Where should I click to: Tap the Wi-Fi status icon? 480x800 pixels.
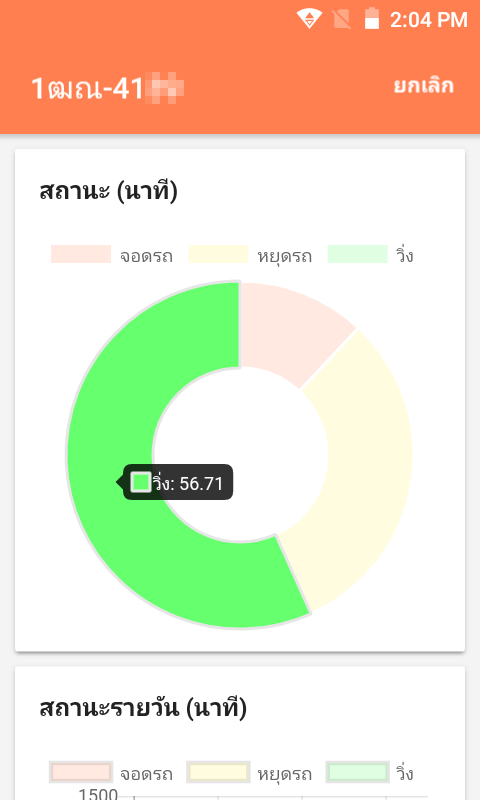[x=309, y=19]
